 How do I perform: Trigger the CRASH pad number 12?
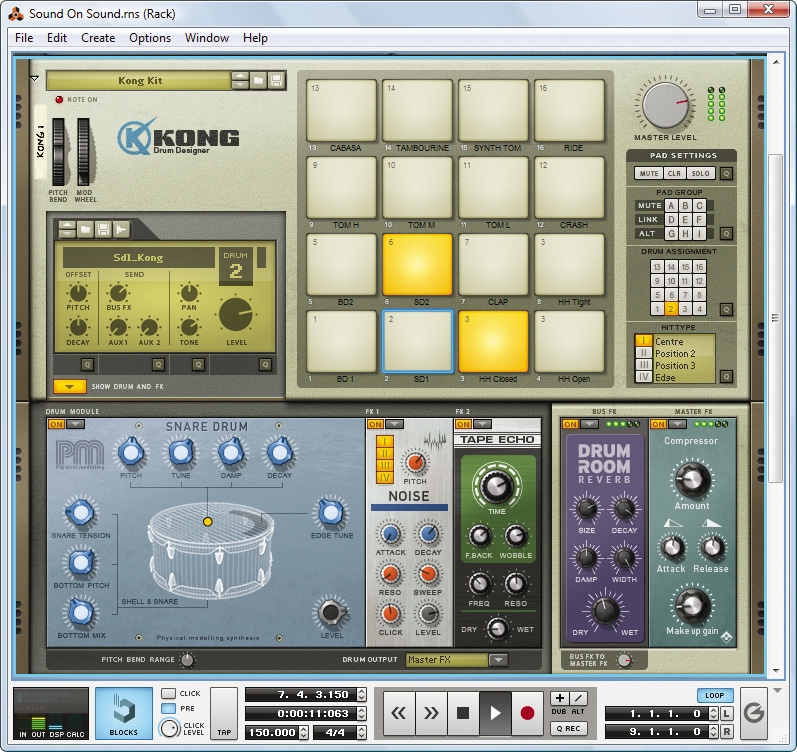point(569,187)
